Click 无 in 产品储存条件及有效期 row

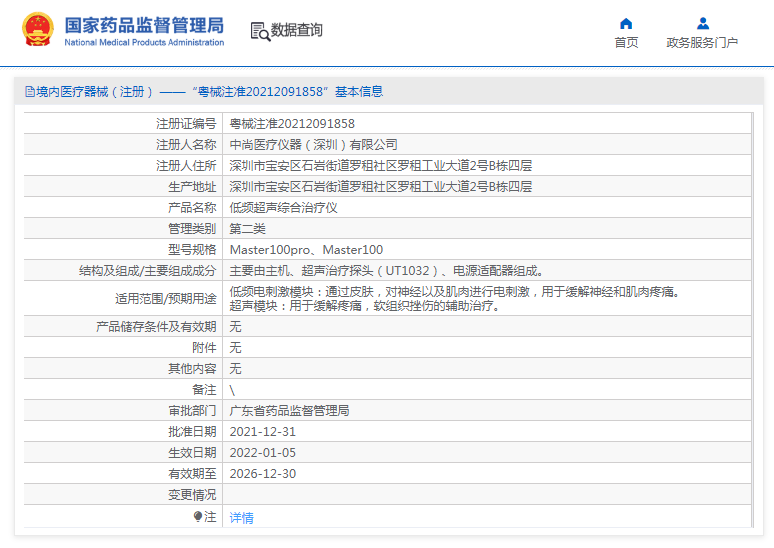[235, 326]
